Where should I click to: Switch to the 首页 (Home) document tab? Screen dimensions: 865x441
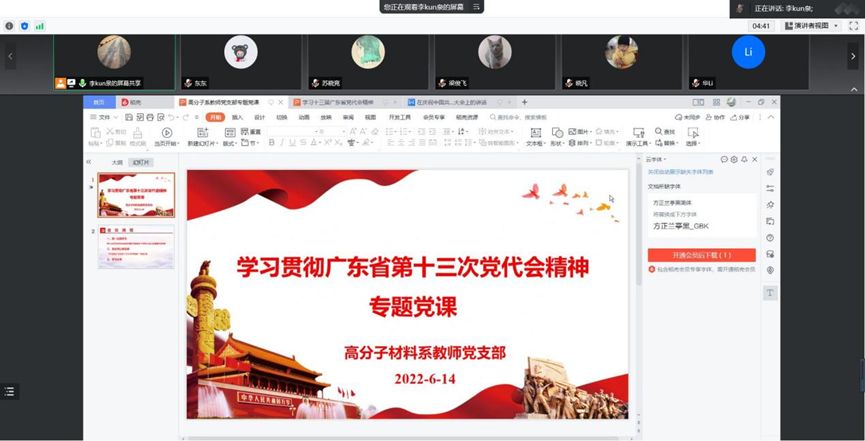99,102
